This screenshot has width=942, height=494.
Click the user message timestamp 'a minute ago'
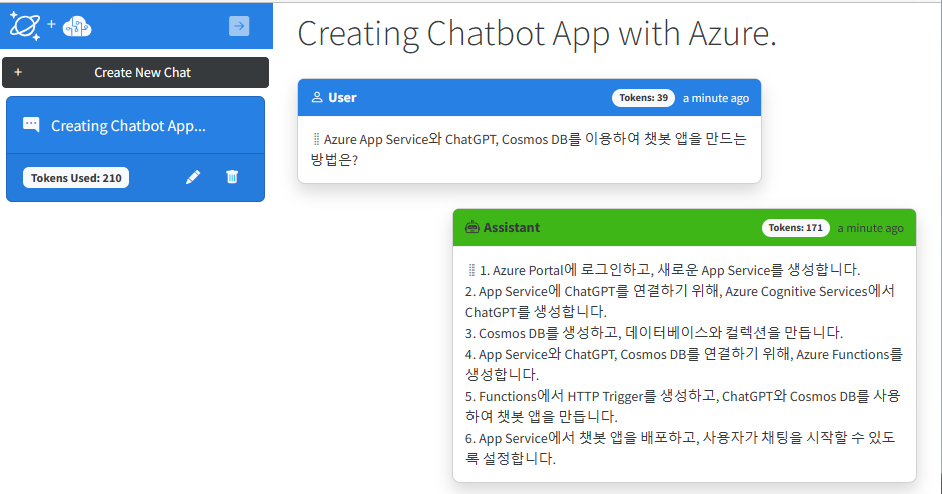(716, 98)
